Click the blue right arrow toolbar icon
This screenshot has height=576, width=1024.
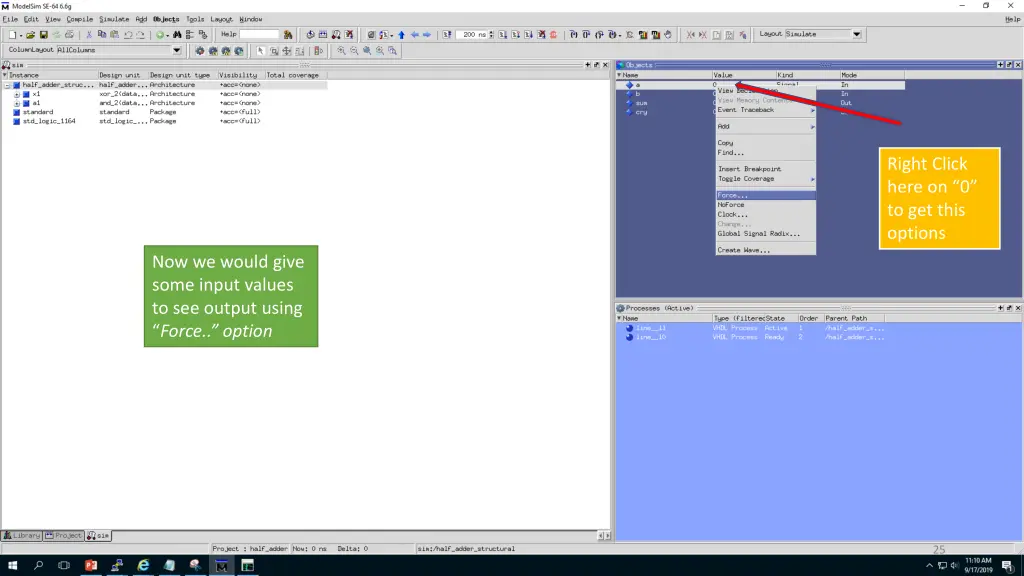pos(427,35)
